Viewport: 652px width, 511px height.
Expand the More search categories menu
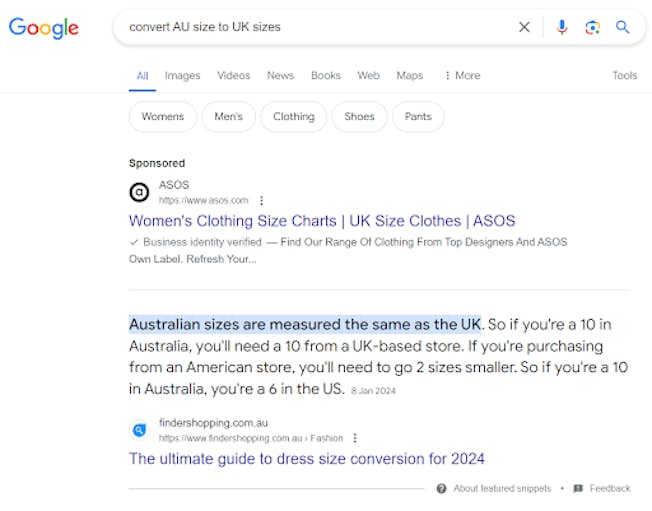click(x=462, y=75)
